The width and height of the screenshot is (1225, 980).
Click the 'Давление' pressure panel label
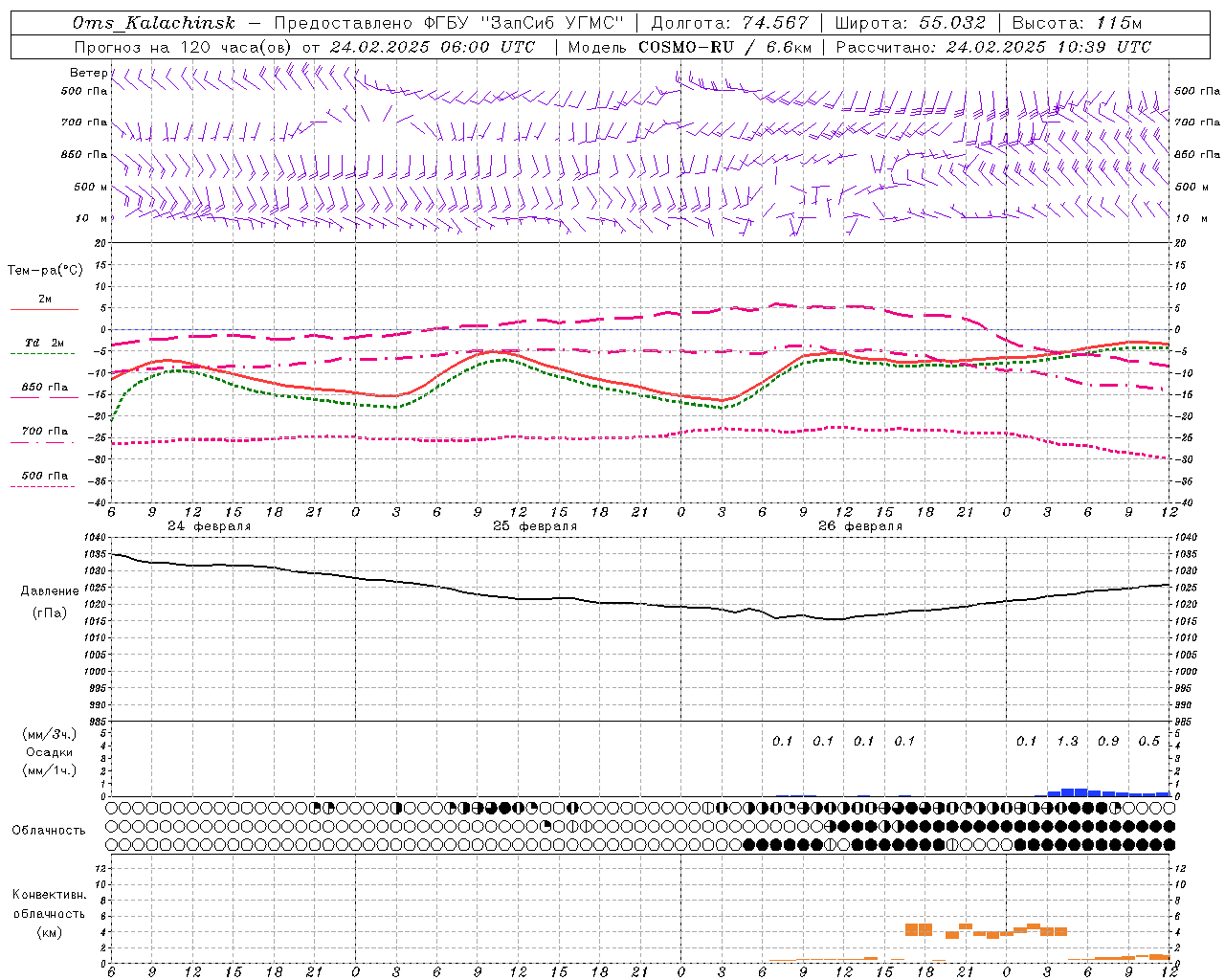[50, 591]
